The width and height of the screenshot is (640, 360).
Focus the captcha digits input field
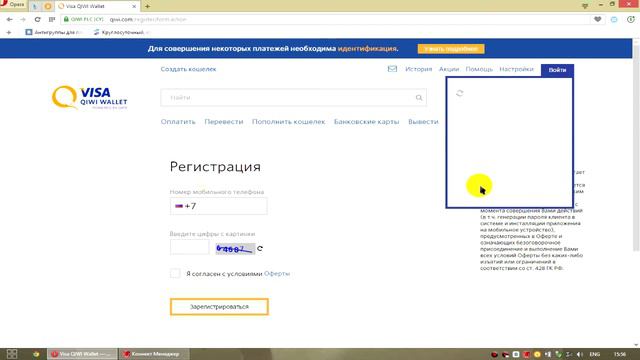pyautogui.click(x=189, y=247)
